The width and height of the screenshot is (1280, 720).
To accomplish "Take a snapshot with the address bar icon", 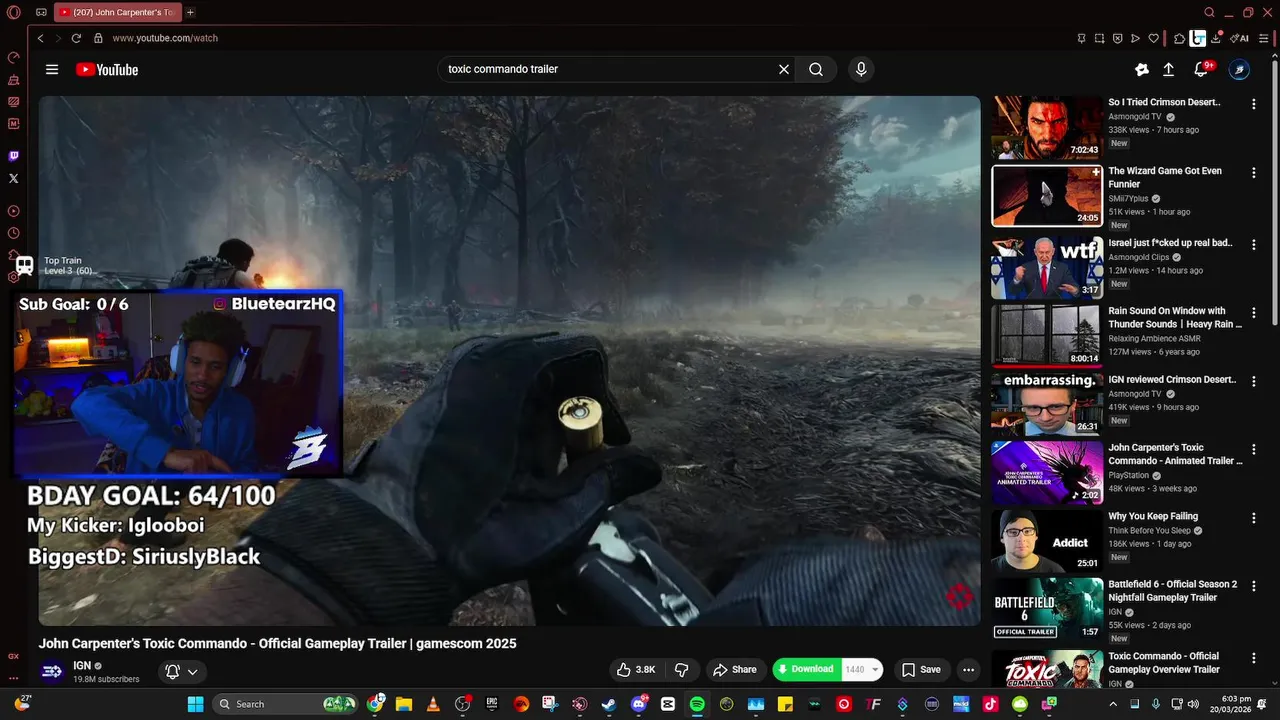I will coord(1099,38).
